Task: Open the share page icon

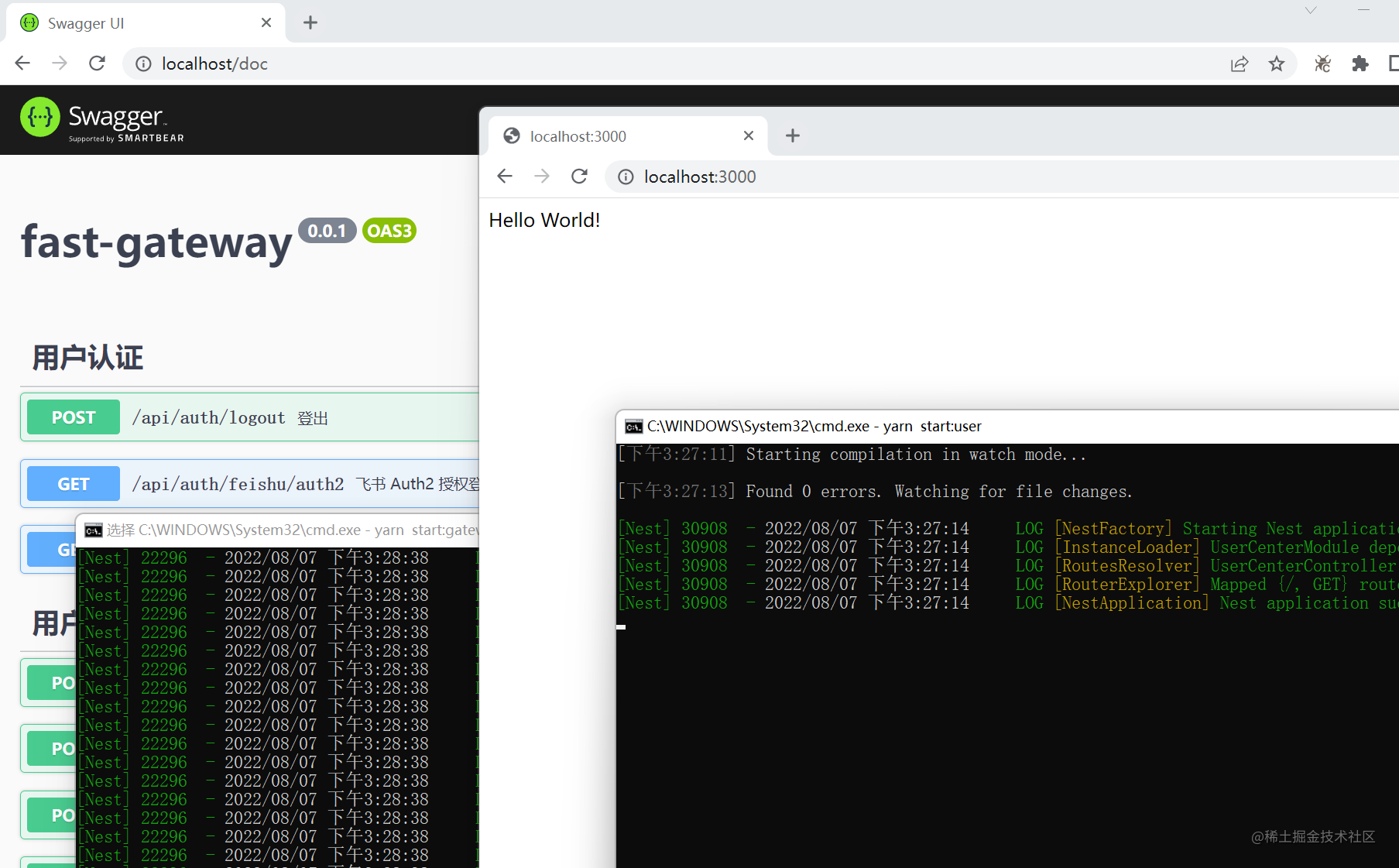Action: pos(1240,63)
